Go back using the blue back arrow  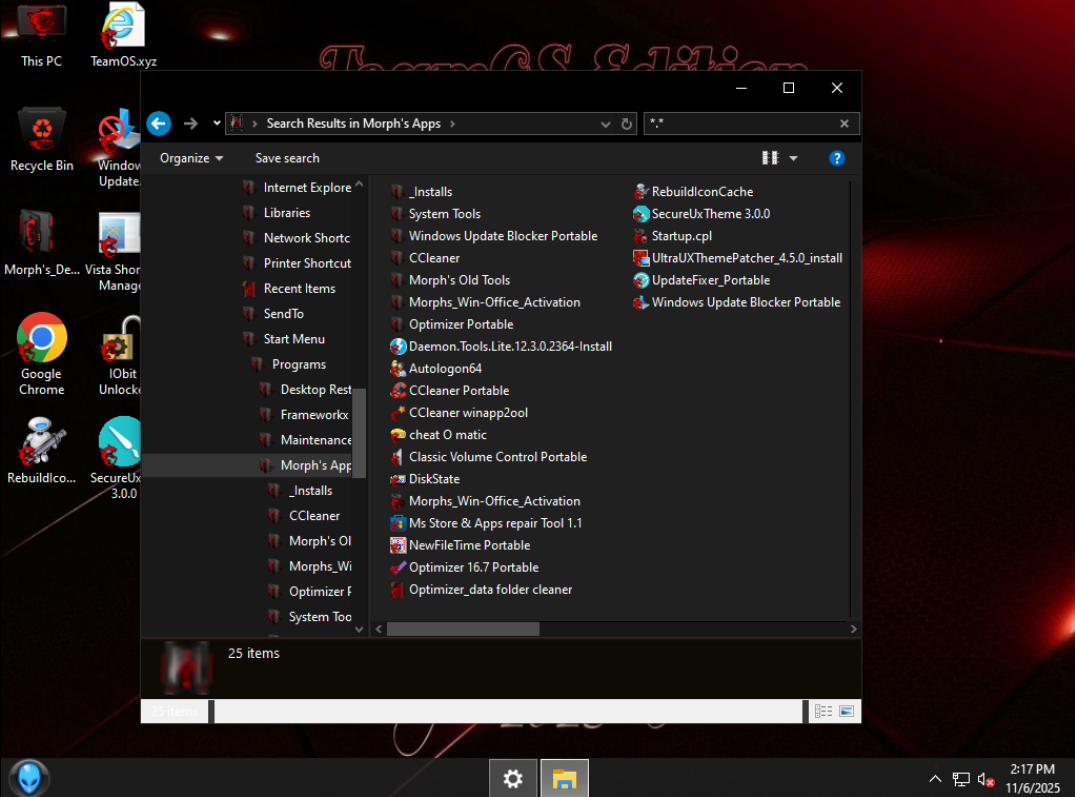point(158,123)
